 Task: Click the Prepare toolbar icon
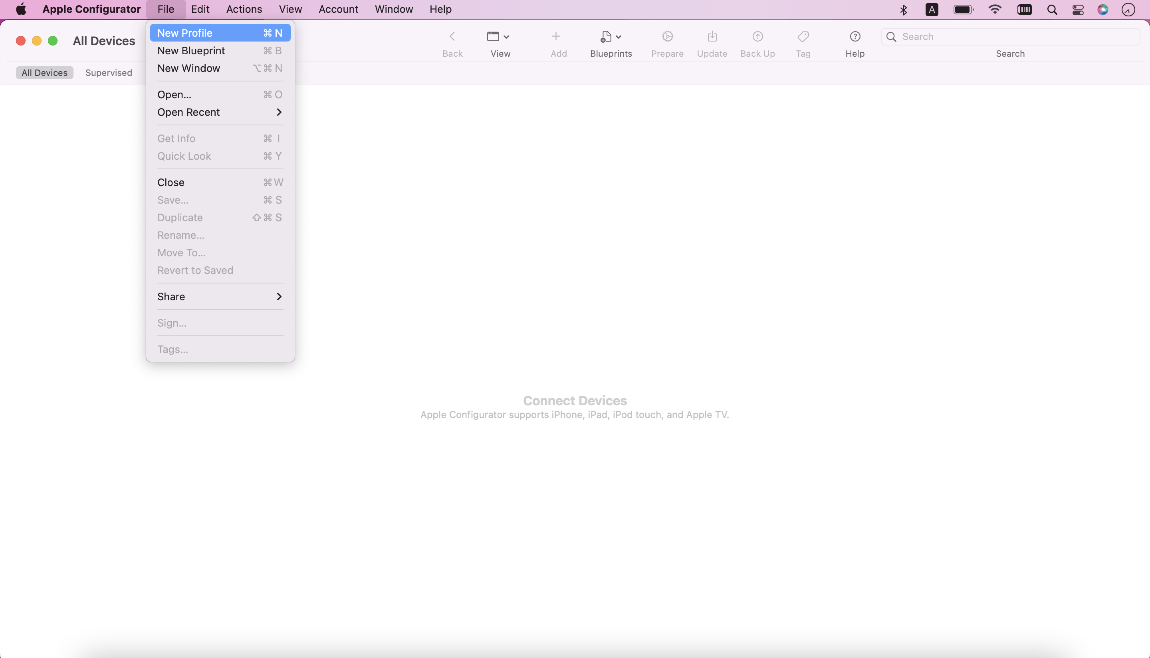pyautogui.click(x=667, y=37)
